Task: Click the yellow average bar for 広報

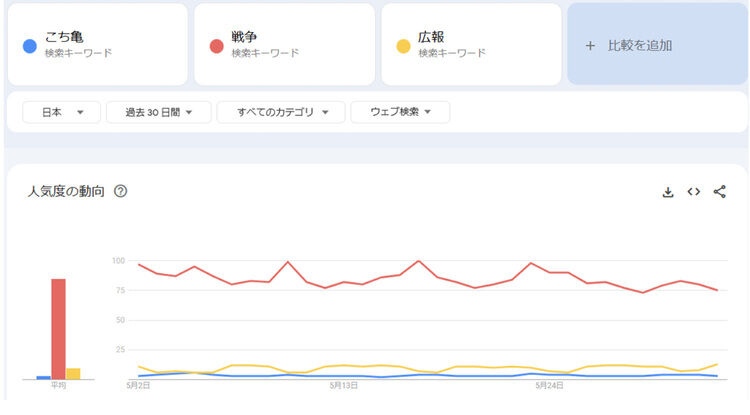Action: (x=73, y=373)
